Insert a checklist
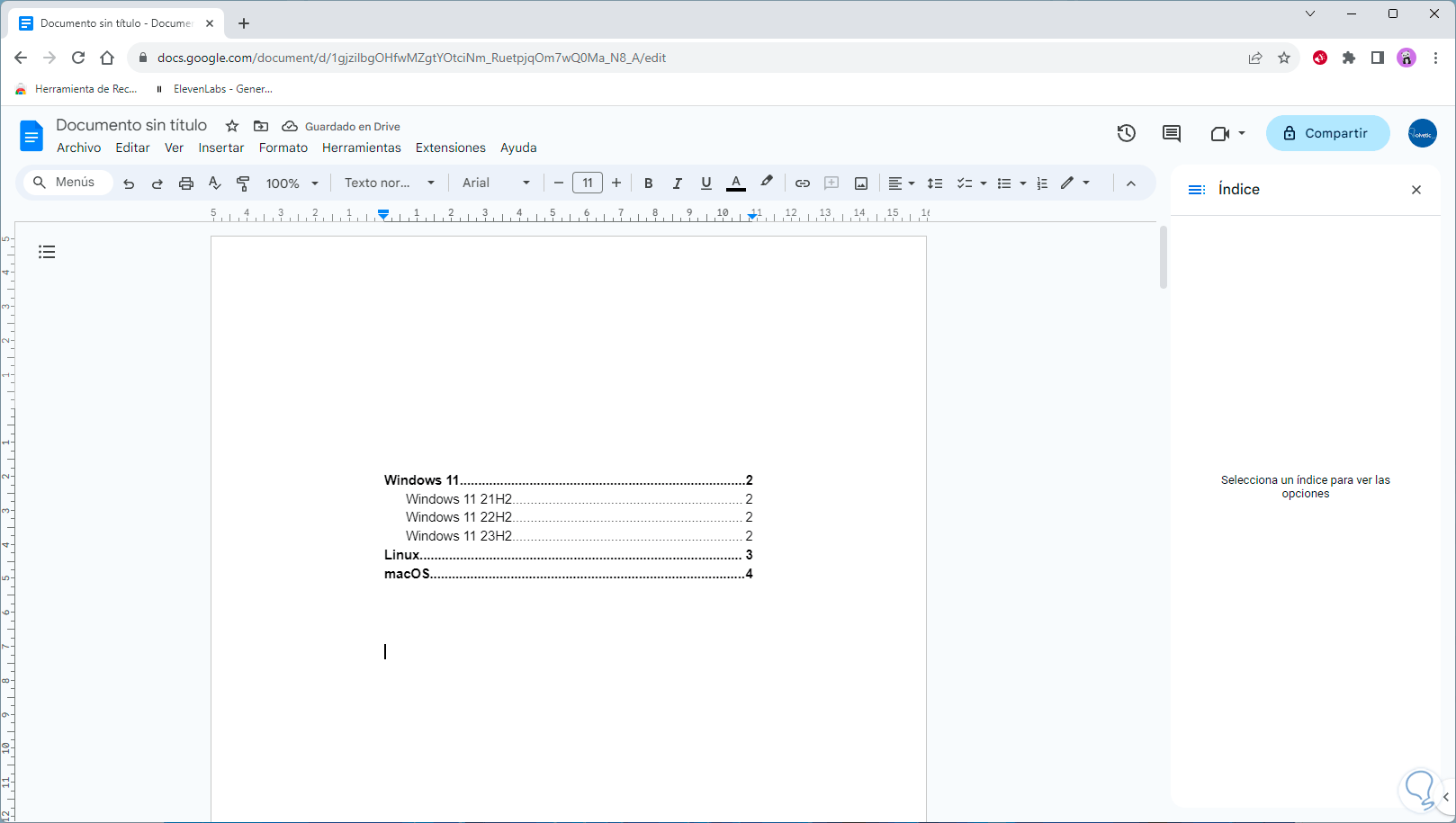Screen dimensions: 1456x823 tap(964, 183)
